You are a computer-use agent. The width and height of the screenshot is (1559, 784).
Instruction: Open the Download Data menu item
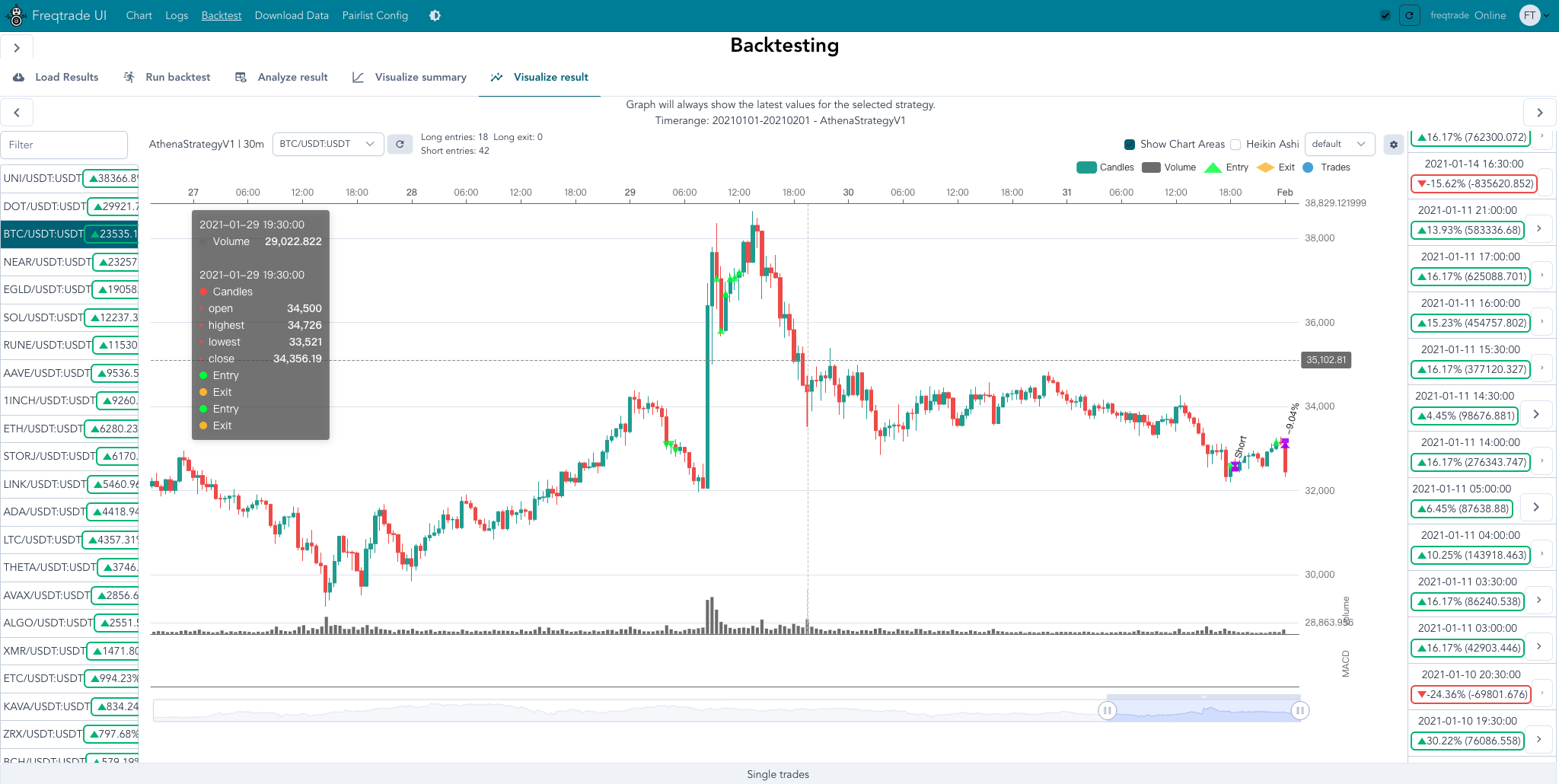tap(292, 15)
